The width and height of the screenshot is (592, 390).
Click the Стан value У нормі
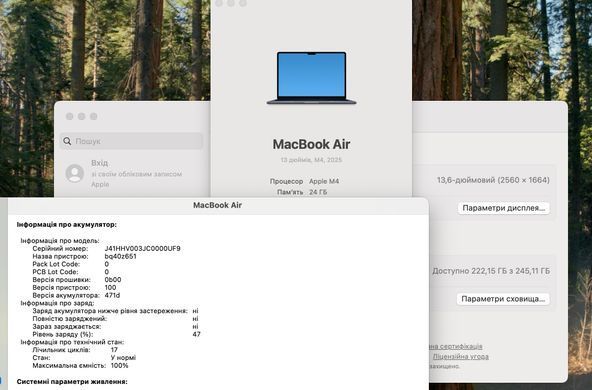123,358
